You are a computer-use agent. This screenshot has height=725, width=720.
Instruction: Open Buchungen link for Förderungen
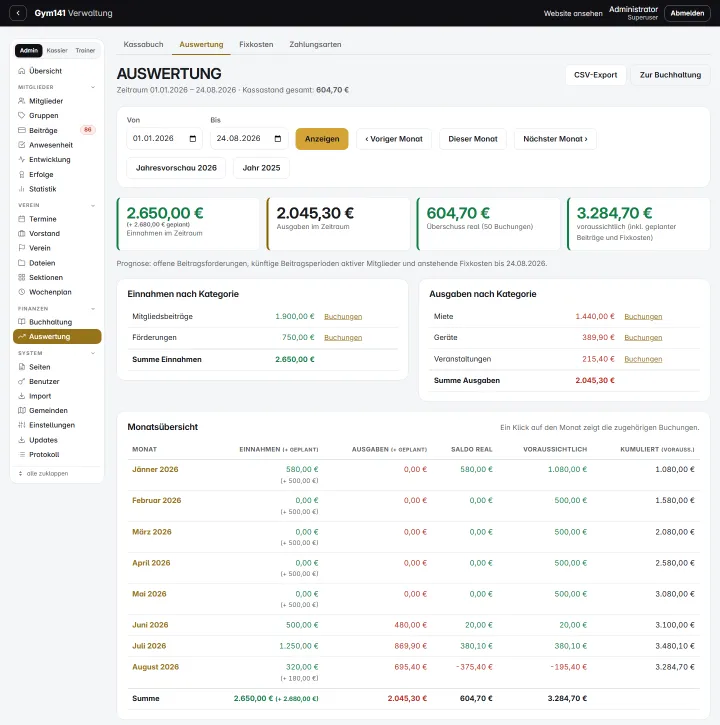click(x=343, y=338)
